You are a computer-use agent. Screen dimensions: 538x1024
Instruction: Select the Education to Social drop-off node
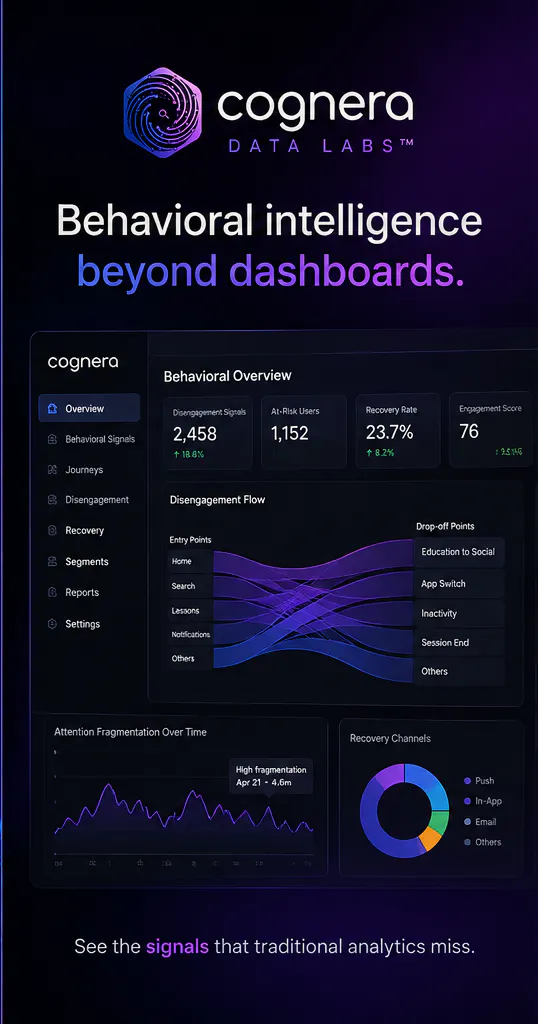459,552
